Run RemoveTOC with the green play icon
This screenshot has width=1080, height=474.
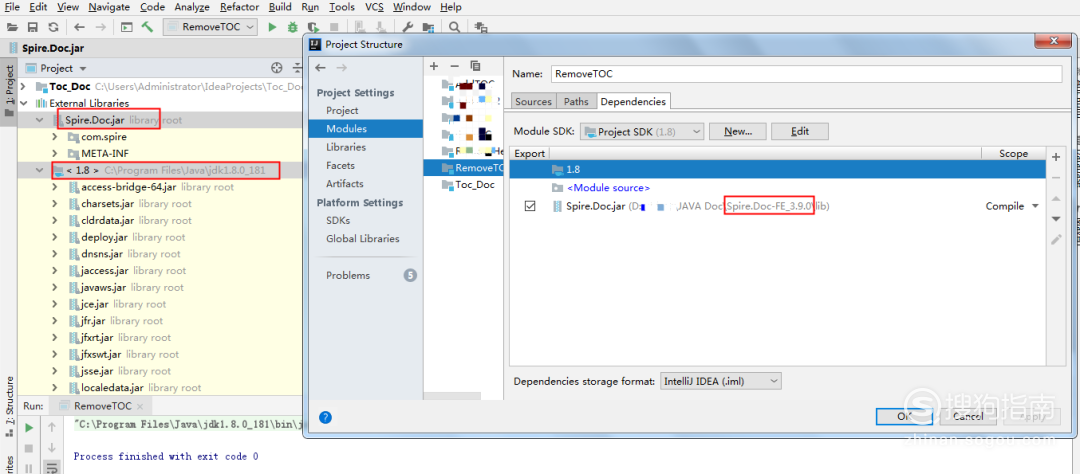(x=272, y=27)
